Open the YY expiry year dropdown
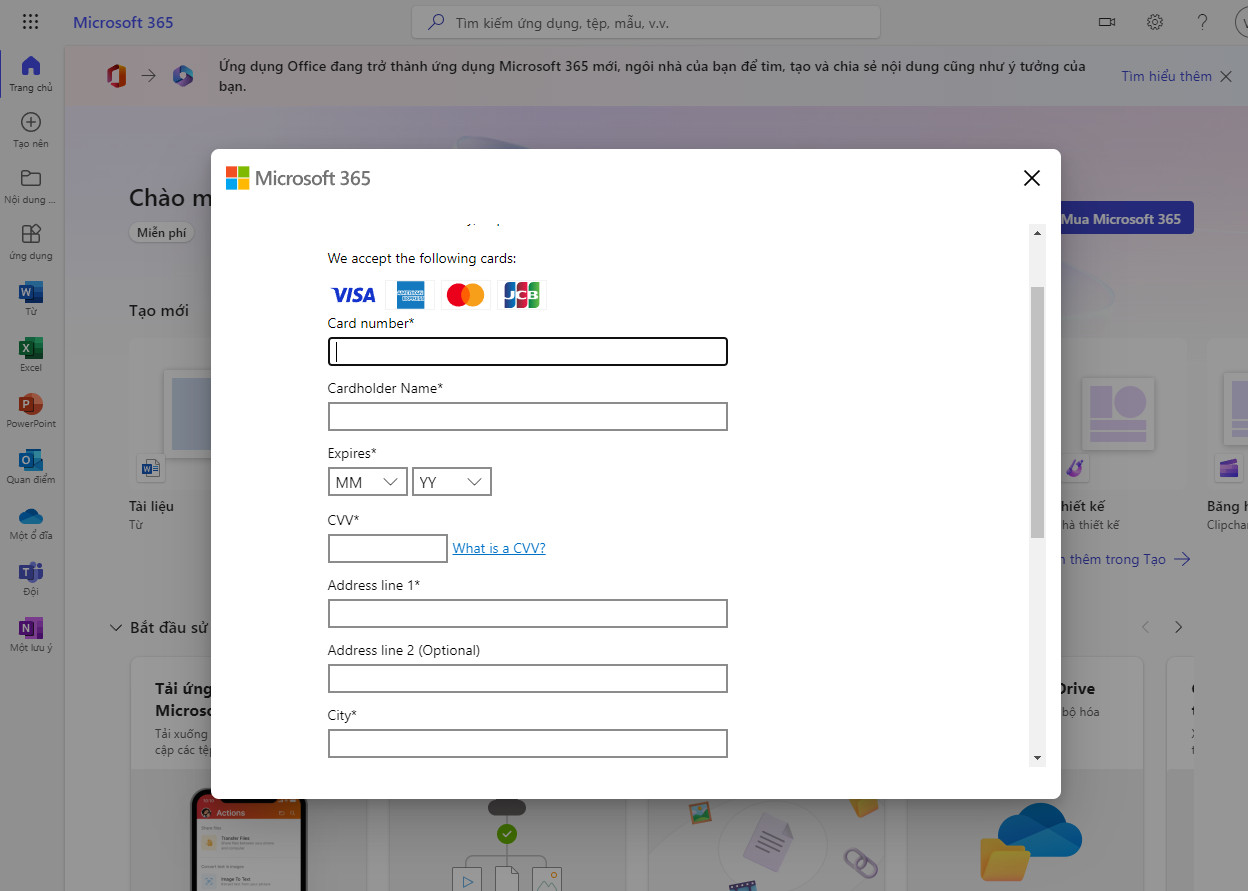 click(452, 482)
